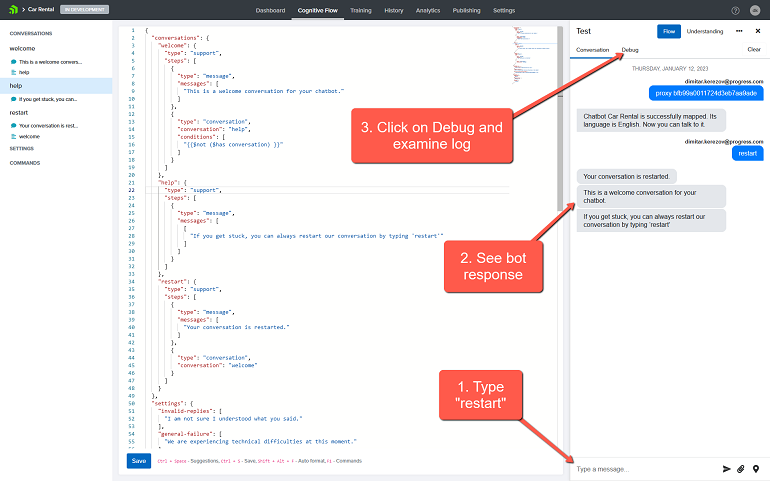Click the 'THURSDAY, JANUARY 12, 2023' date label
The image size is (770, 481).
[x=670, y=69]
